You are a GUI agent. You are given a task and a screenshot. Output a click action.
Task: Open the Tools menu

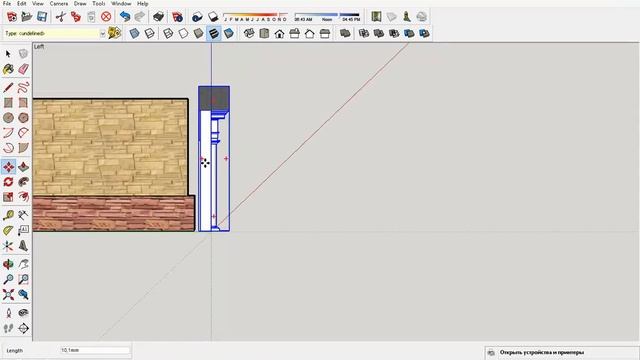99,3
